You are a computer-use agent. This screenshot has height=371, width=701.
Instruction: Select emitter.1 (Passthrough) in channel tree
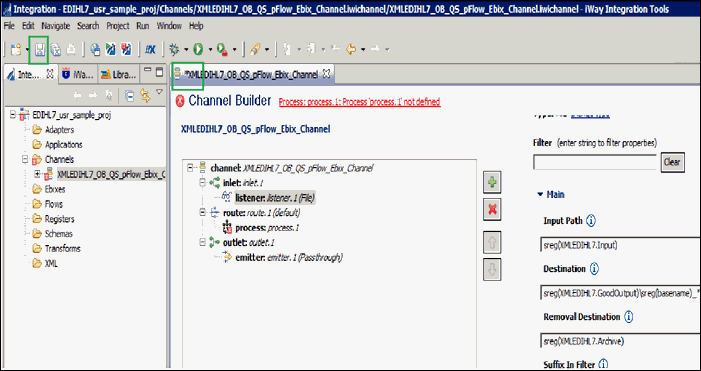tap(289, 257)
